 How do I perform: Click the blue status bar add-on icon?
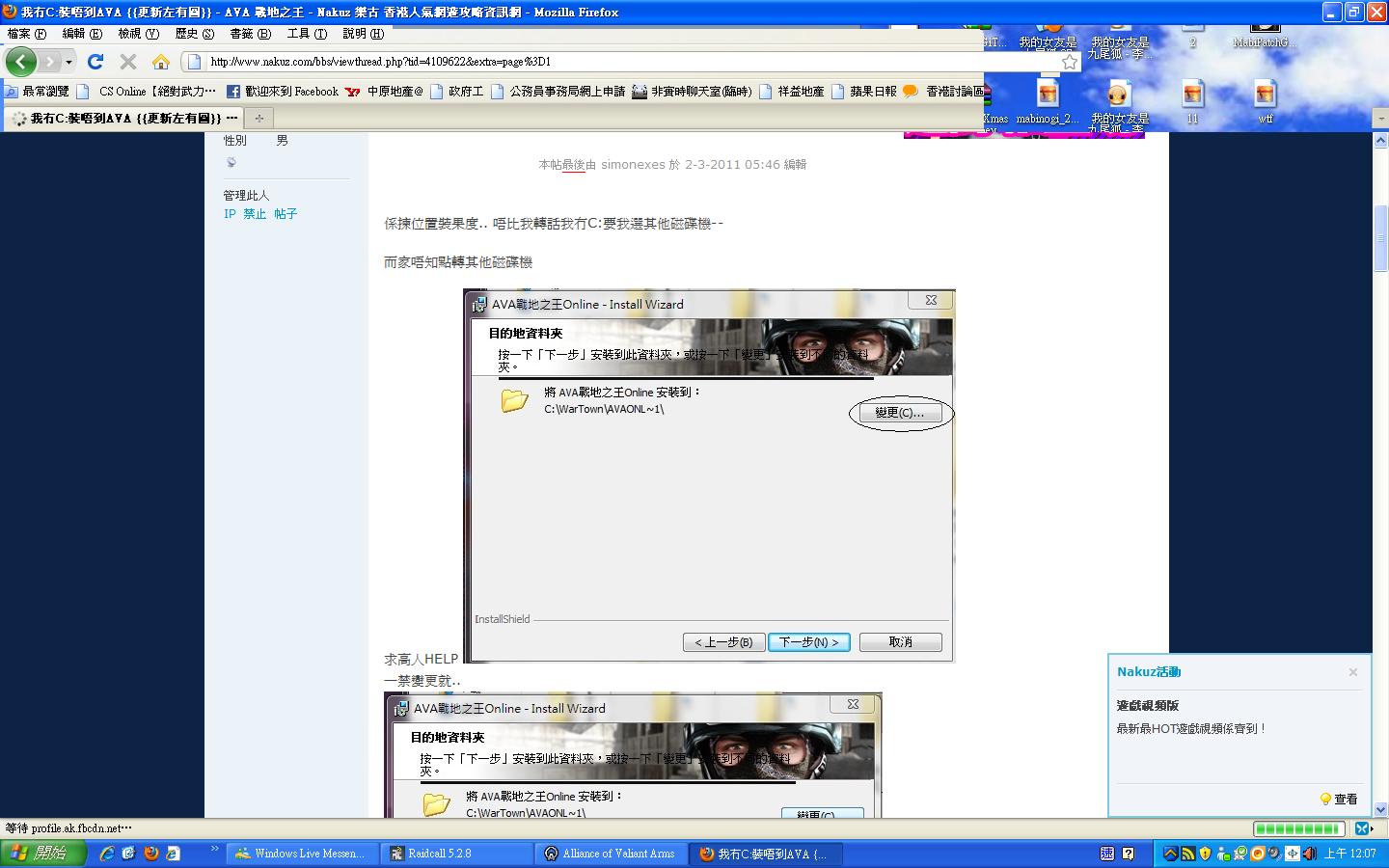(x=1363, y=828)
